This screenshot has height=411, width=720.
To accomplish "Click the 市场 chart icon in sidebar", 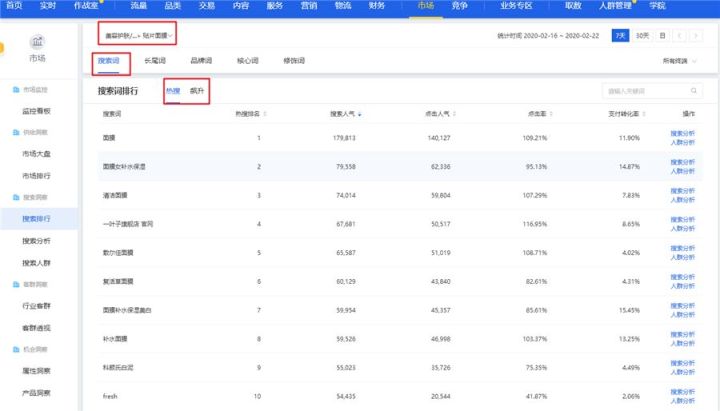I will click(x=37, y=42).
